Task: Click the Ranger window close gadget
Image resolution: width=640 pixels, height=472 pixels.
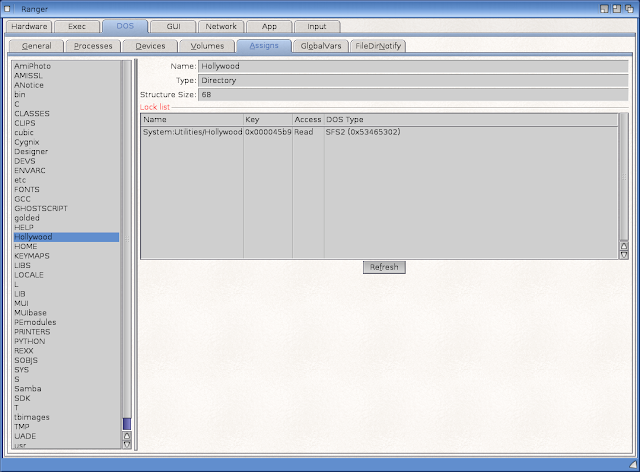Action: point(7,9)
